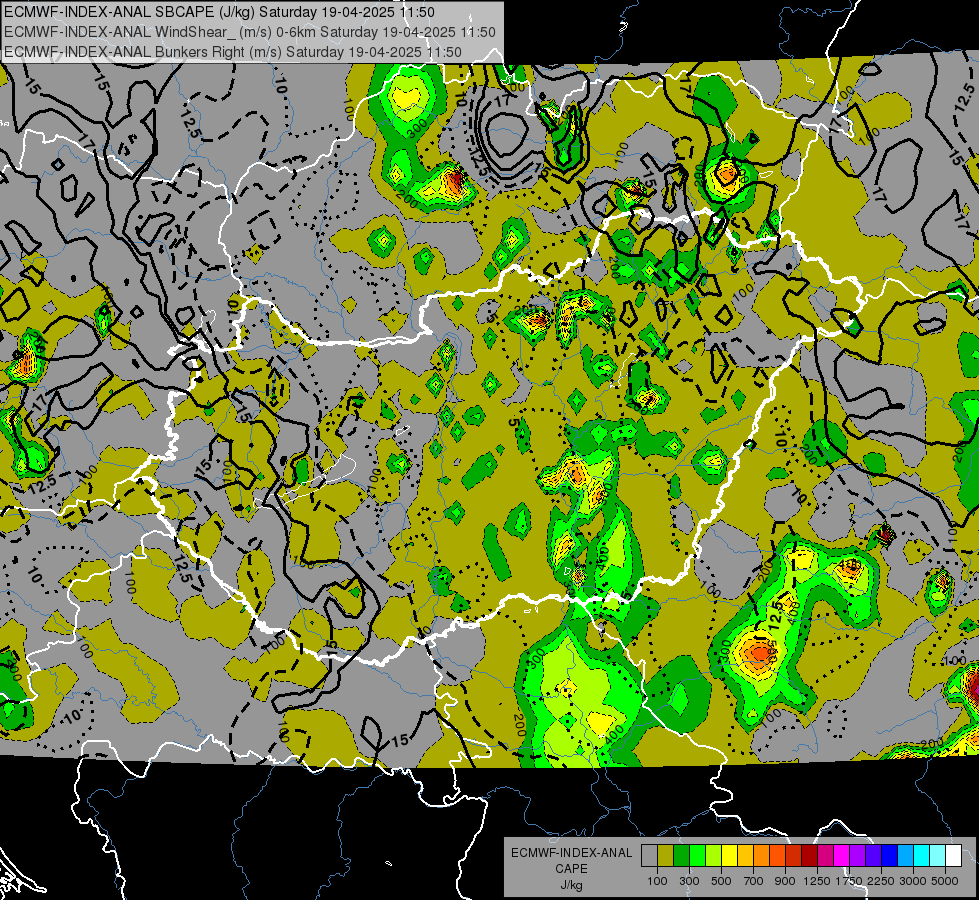Click the purple swatch right of 1750

(858, 856)
